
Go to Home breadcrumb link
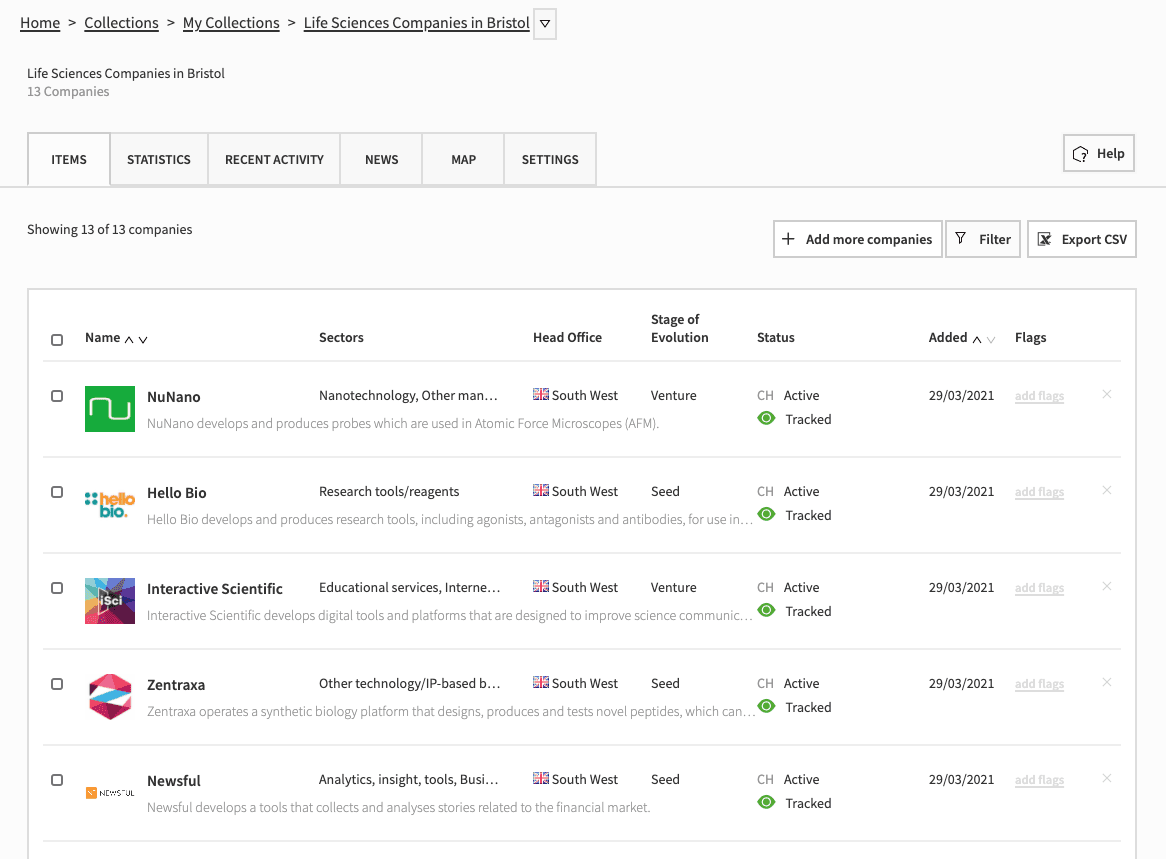40,23
